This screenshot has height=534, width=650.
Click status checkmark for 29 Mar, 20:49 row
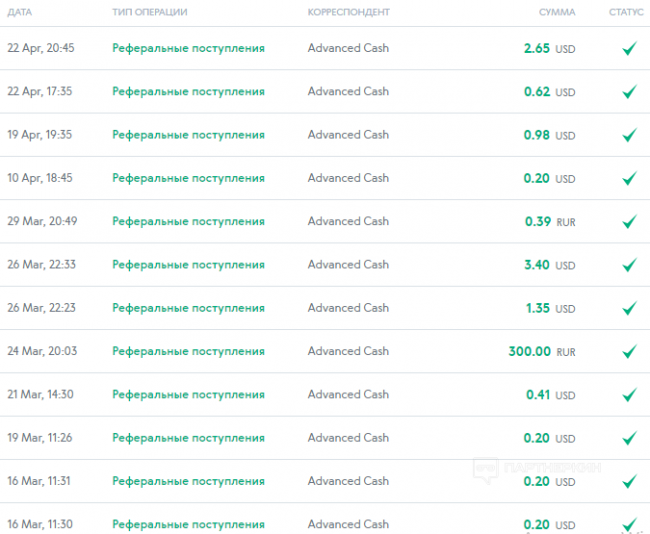pyautogui.click(x=629, y=222)
